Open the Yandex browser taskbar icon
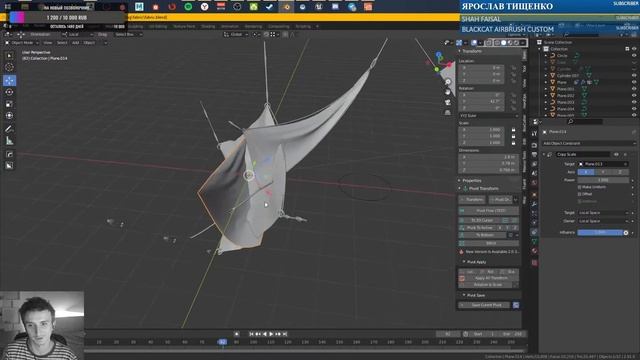Image resolution: width=640 pixels, height=360 pixels. coord(204,7)
